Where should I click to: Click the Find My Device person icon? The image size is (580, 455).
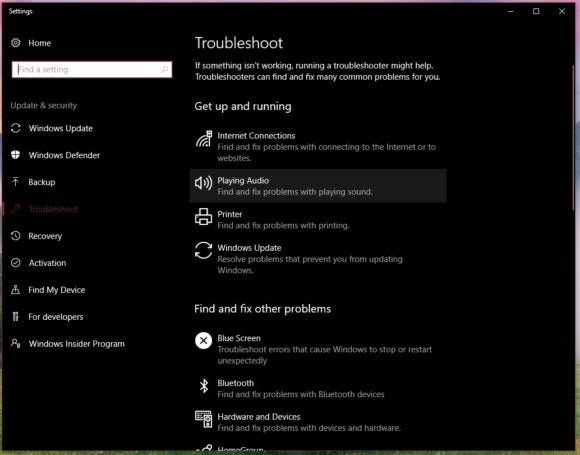[16, 290]
